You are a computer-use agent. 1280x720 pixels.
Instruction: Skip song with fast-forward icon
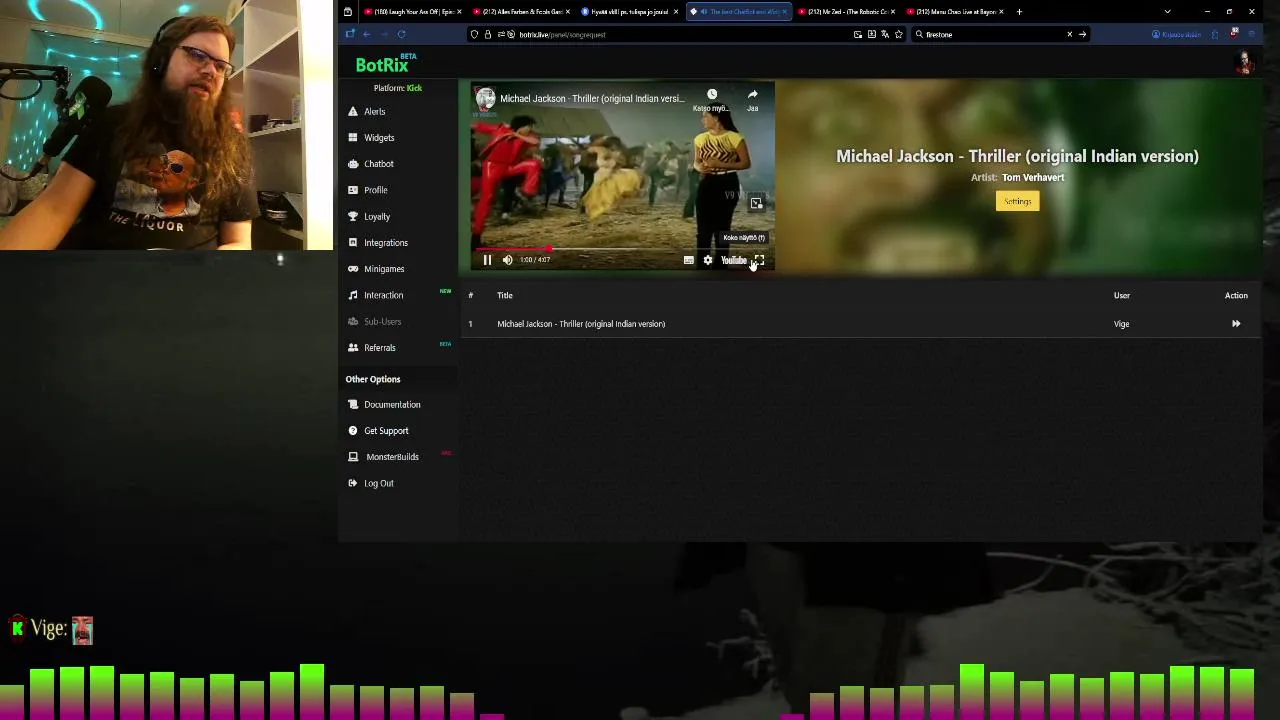[x=1236, y=324]
